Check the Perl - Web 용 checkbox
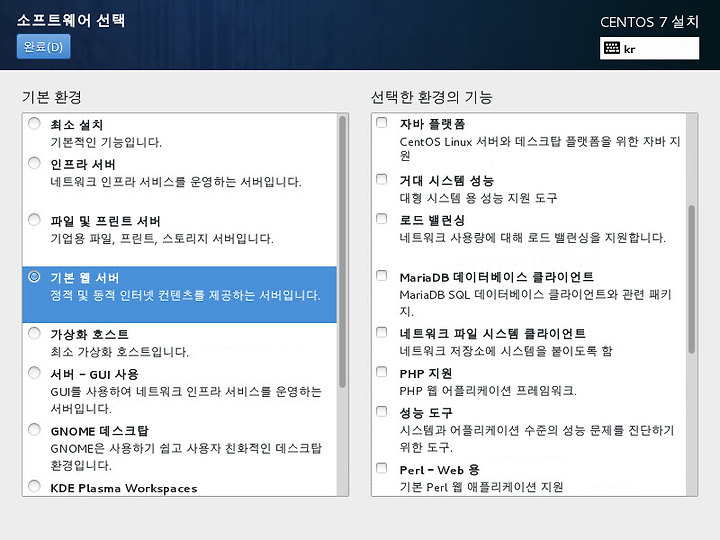This screenshot has height=540, width=720. (x=382, y=468)
